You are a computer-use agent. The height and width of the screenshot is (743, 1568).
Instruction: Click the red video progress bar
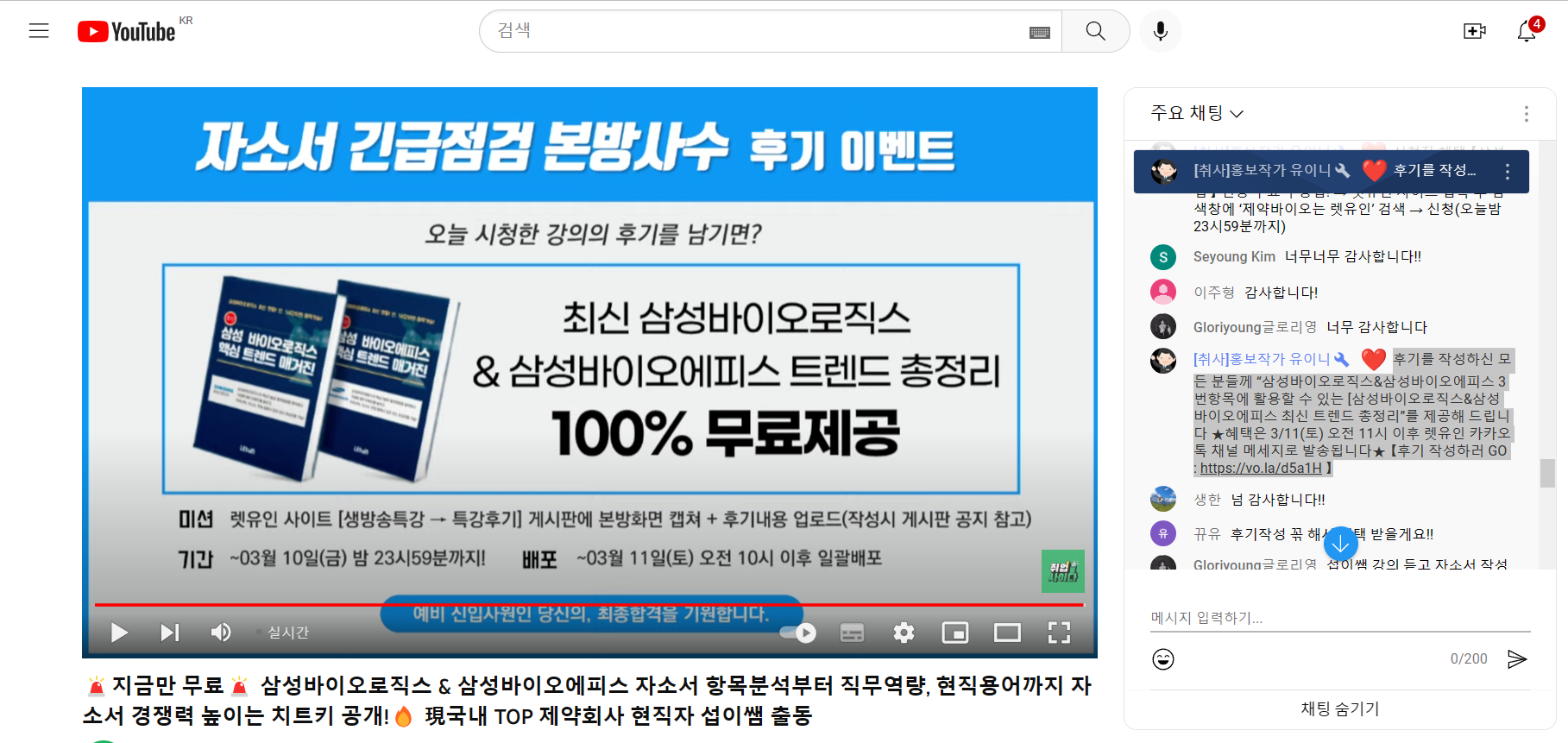pos(589,605)
